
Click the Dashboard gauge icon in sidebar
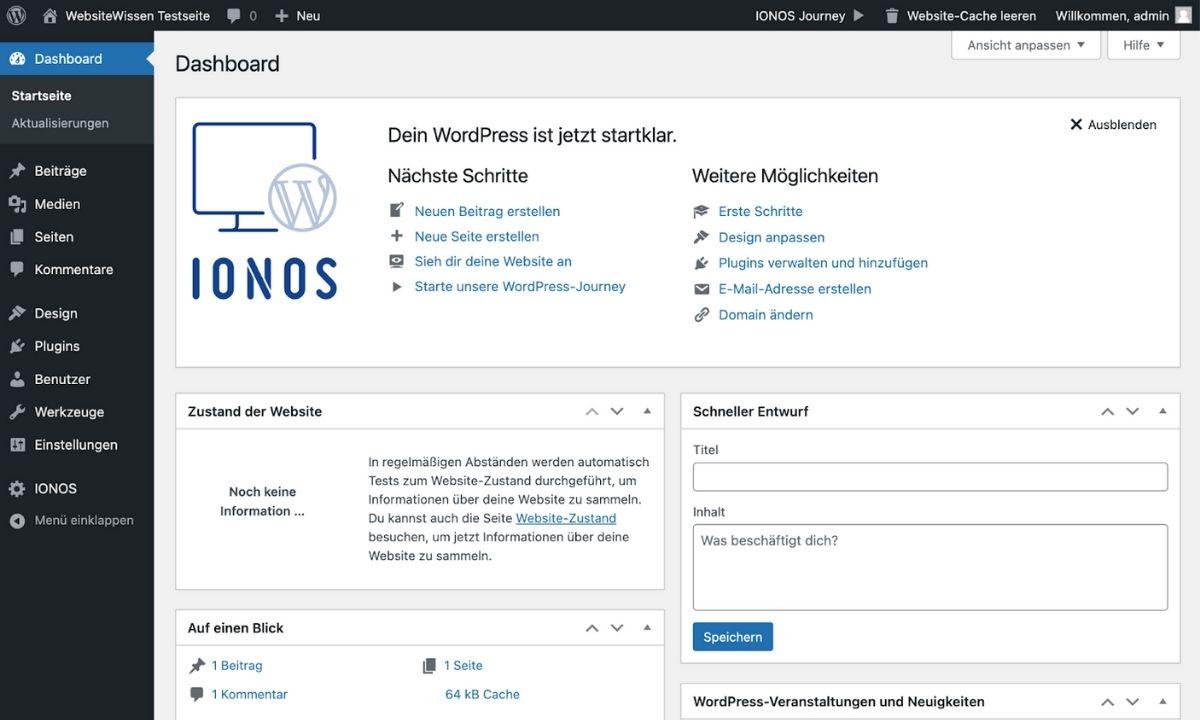pos(17,59)
